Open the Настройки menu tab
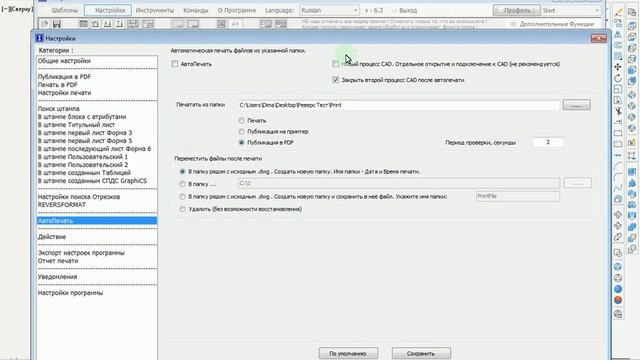Screen dimensions: 640x360 [x=109, y=10]
